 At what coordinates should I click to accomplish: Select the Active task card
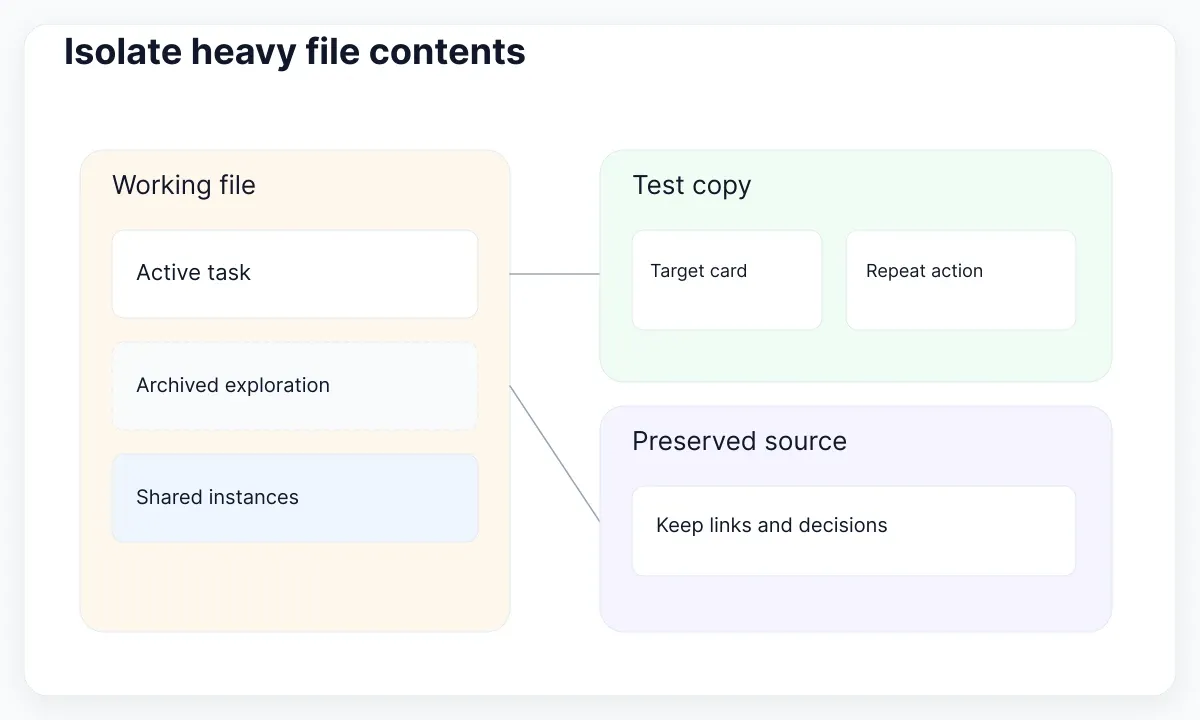point(295,274)
